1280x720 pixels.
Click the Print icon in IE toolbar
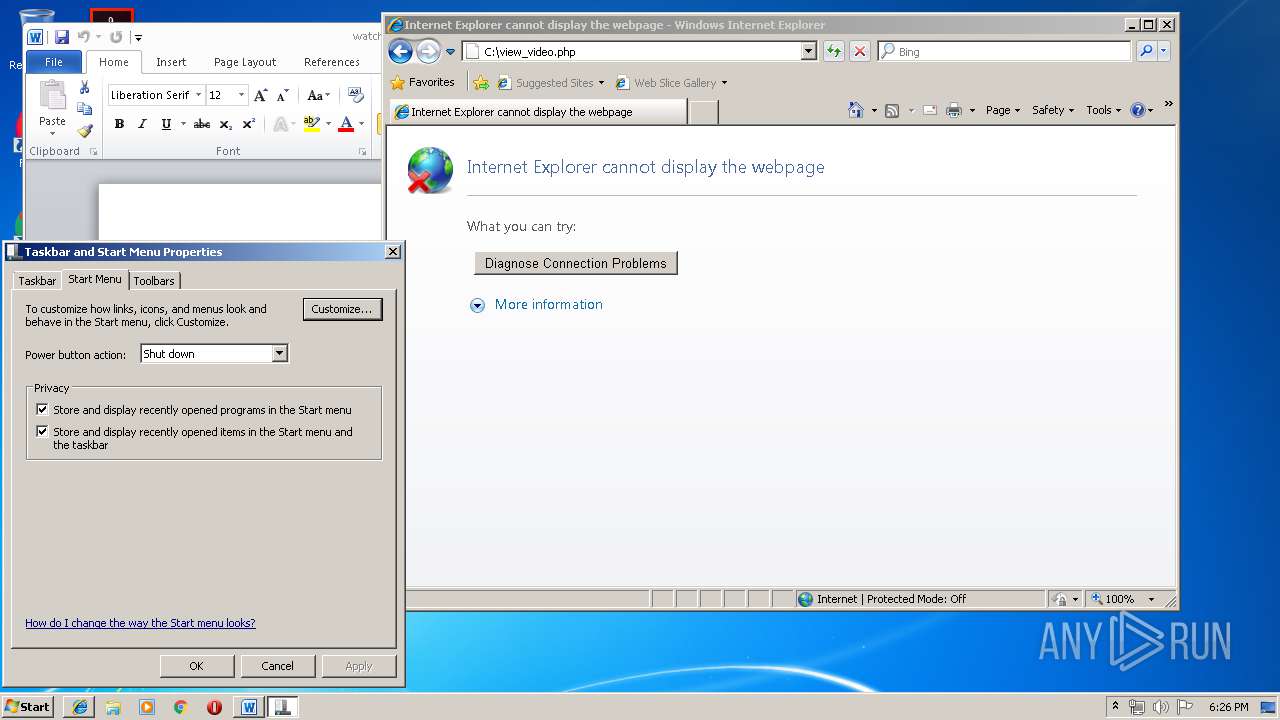coord(954,110)
